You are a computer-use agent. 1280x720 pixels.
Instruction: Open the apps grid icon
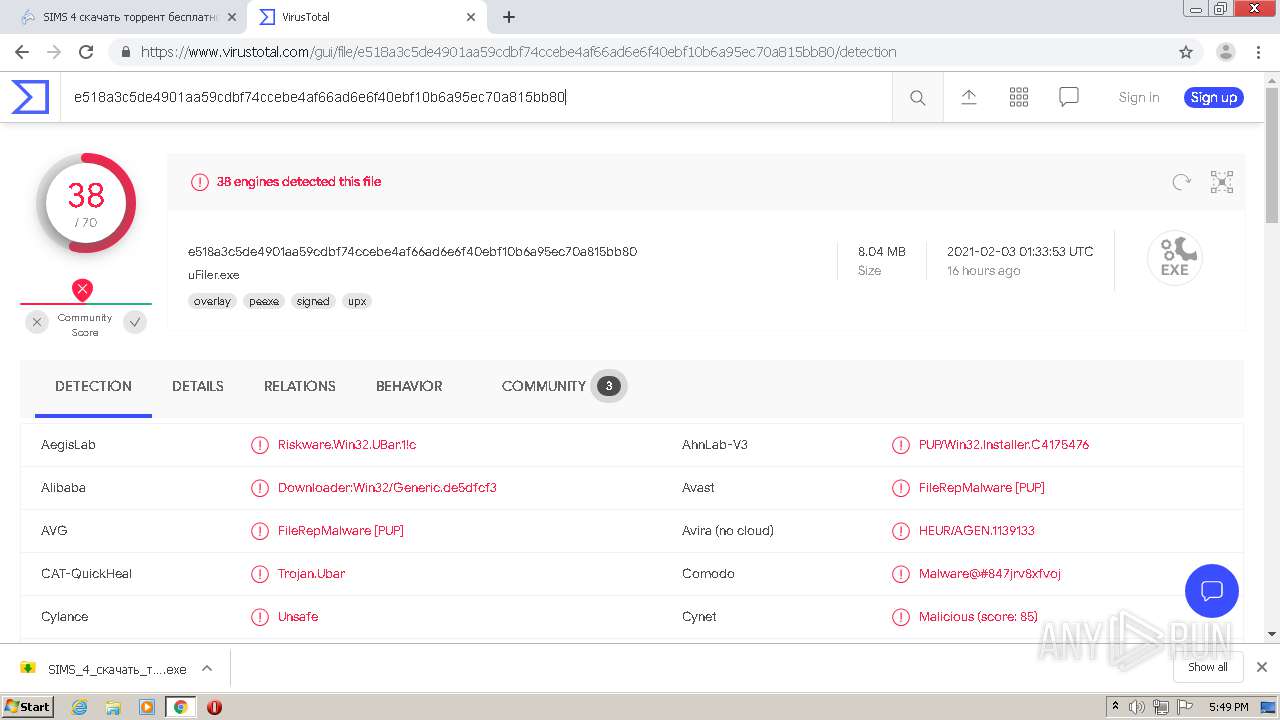(x=1019, y=97)
